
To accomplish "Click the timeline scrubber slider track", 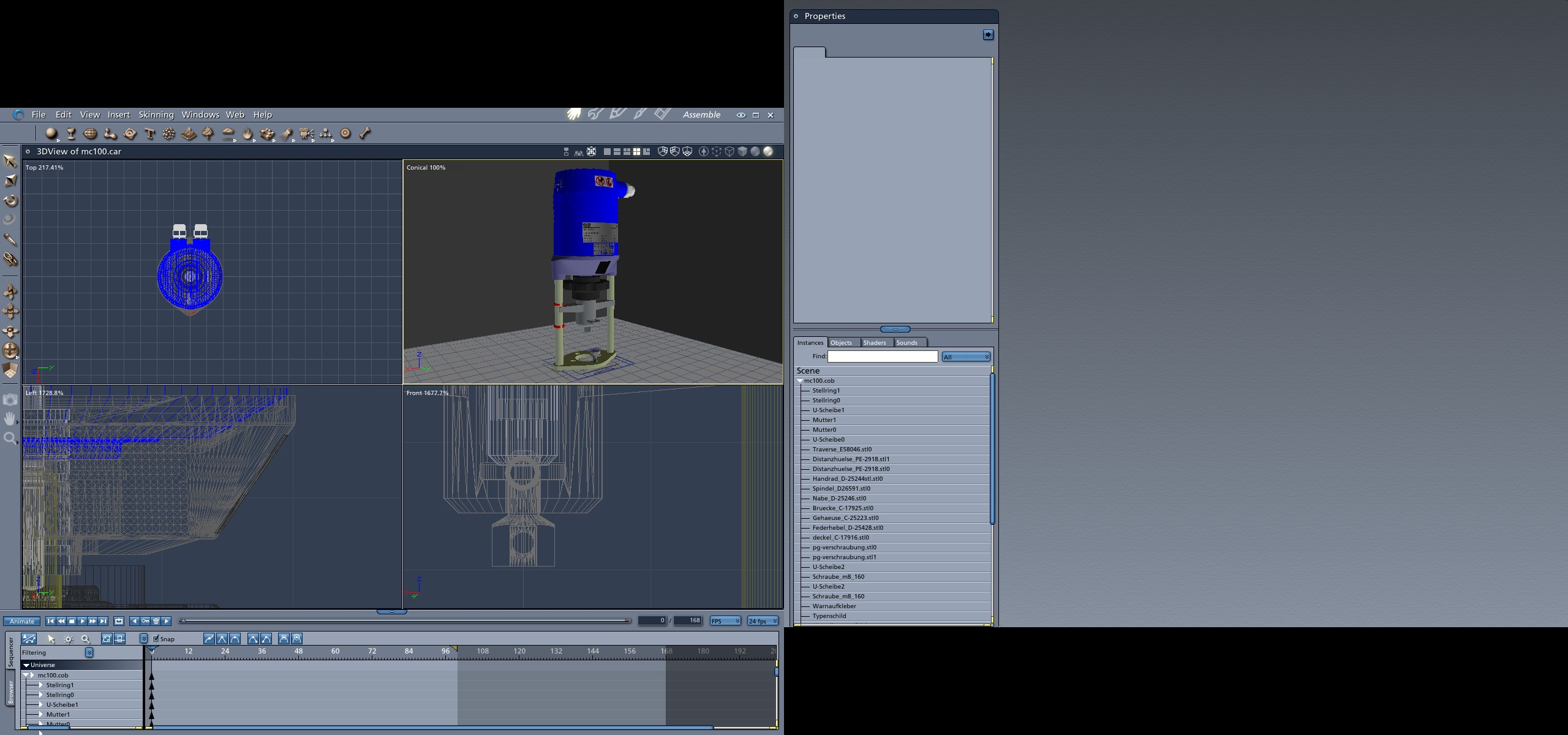I will point(404,620).
